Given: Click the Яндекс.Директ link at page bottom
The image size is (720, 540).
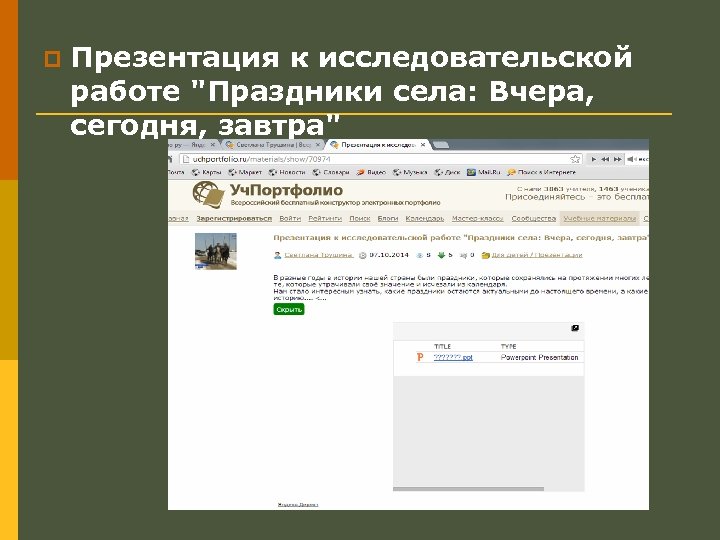Looking at the screenshot, I should (x=298, y=504).
